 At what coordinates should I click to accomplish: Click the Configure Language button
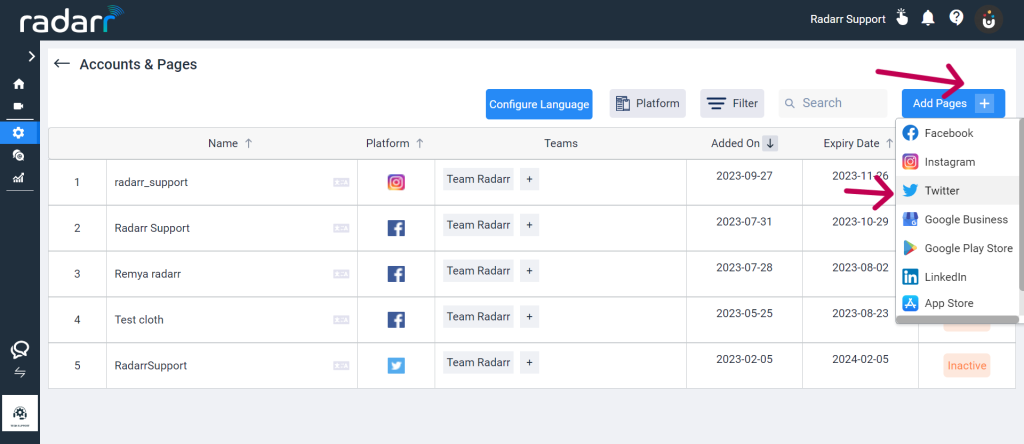click(x=539, y=104)
